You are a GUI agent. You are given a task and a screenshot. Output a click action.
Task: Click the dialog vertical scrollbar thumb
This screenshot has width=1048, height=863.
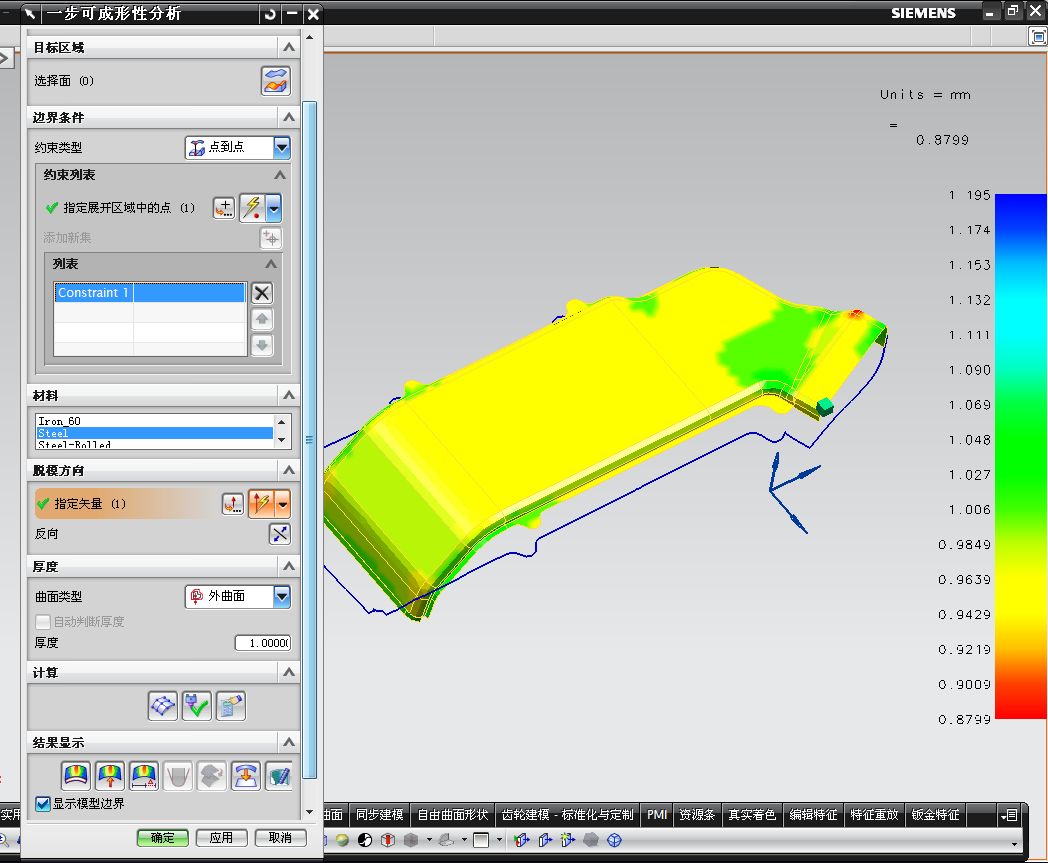point(309,440)
